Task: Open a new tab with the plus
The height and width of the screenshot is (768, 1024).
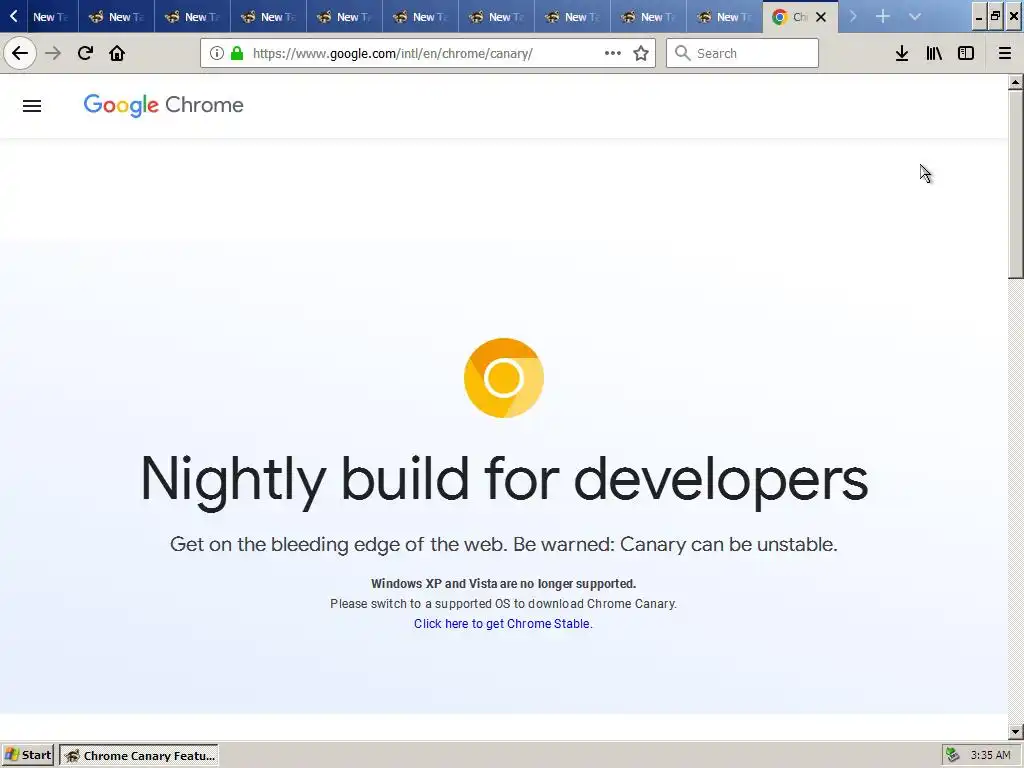Action: coord(882,16)
